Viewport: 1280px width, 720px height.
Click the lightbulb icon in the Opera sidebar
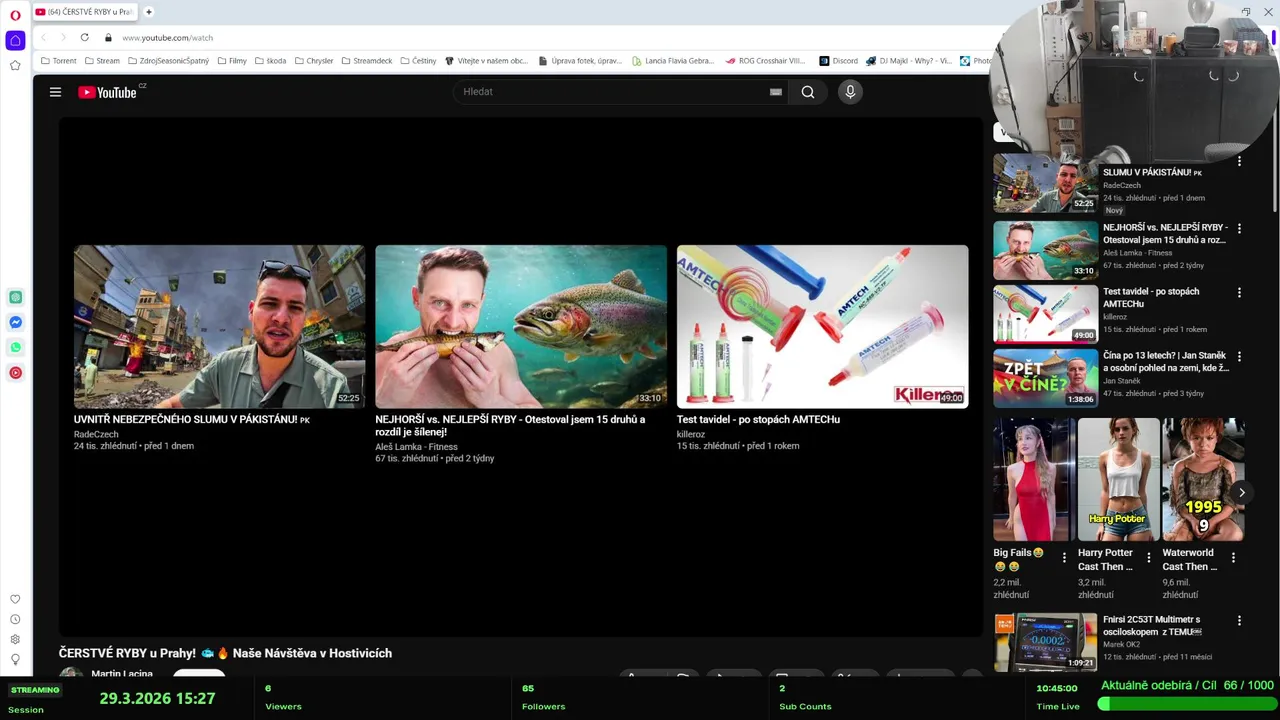point(15,659)
